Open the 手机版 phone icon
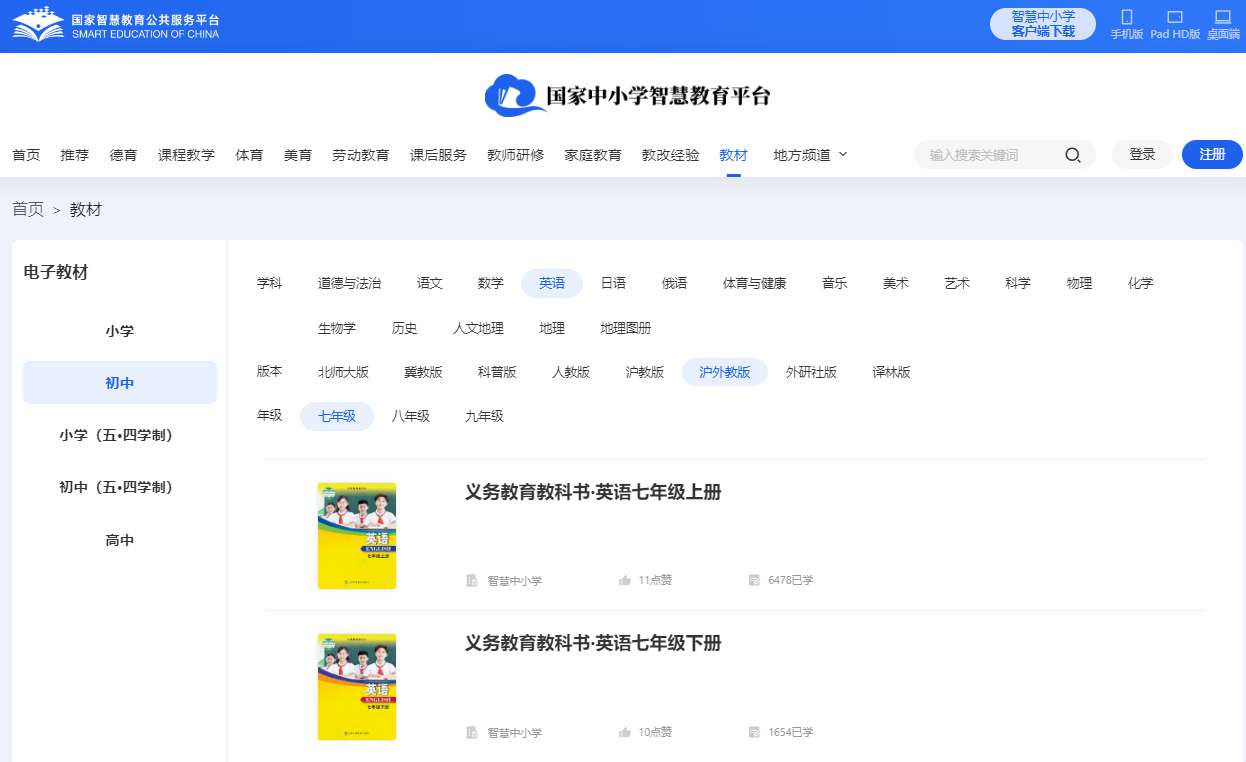 pos(1127,17)
